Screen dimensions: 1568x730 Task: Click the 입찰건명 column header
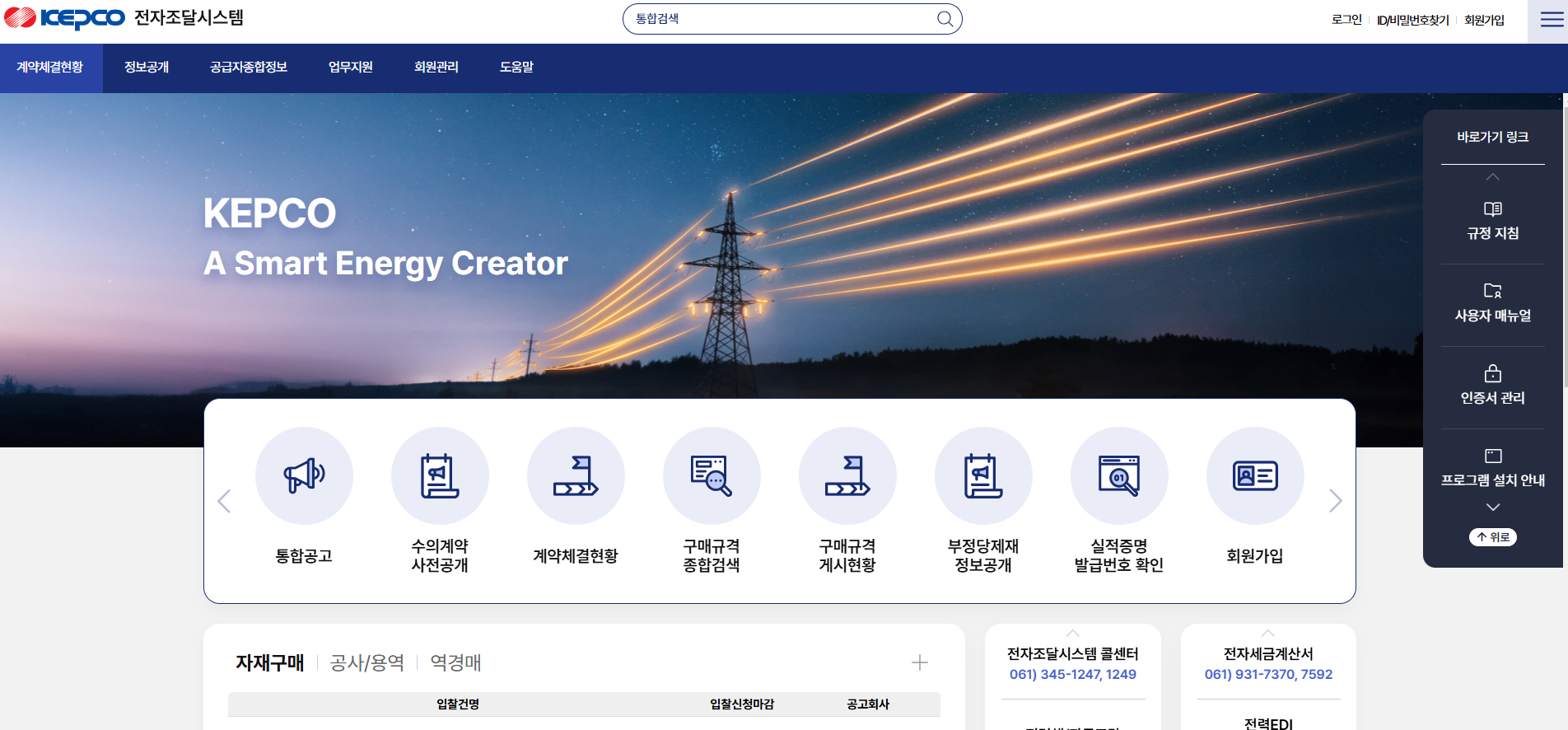click(458, 704)
